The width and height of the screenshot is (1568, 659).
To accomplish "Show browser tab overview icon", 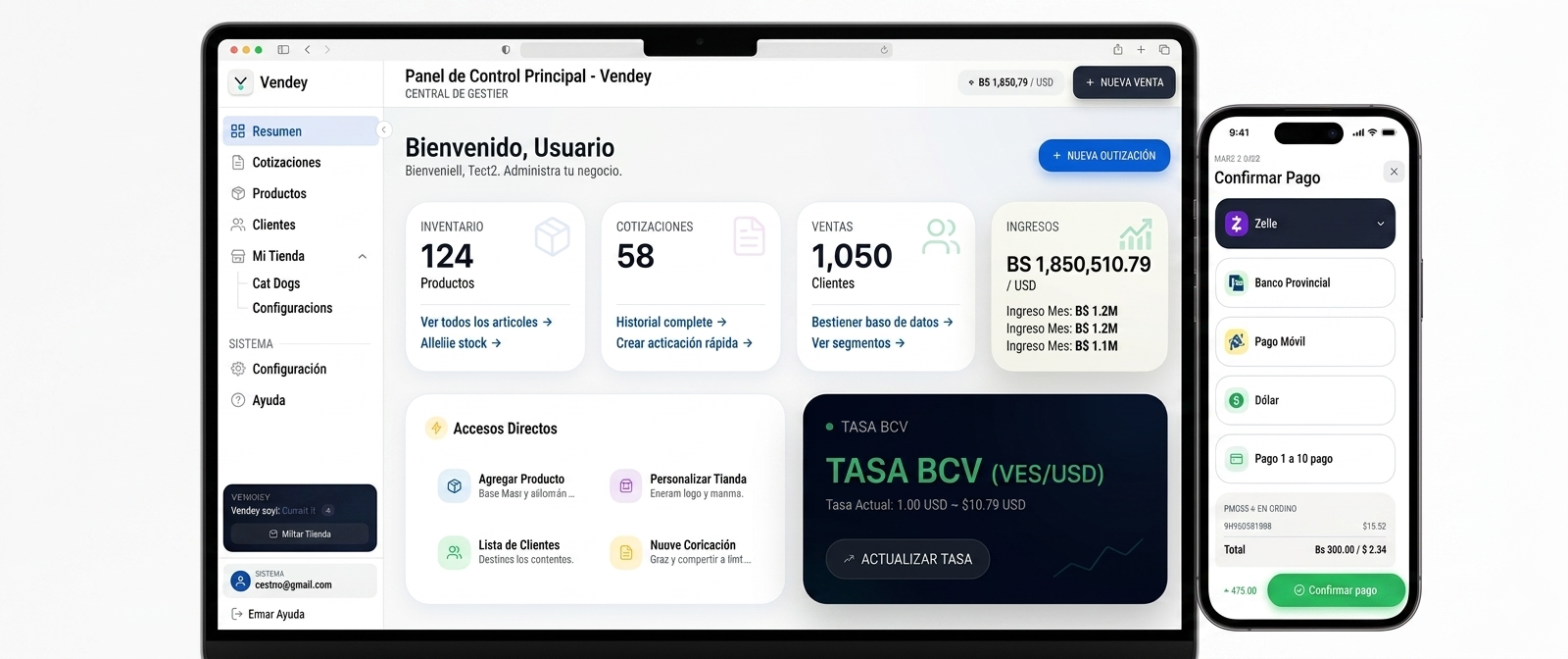I will coord(1164,50).
